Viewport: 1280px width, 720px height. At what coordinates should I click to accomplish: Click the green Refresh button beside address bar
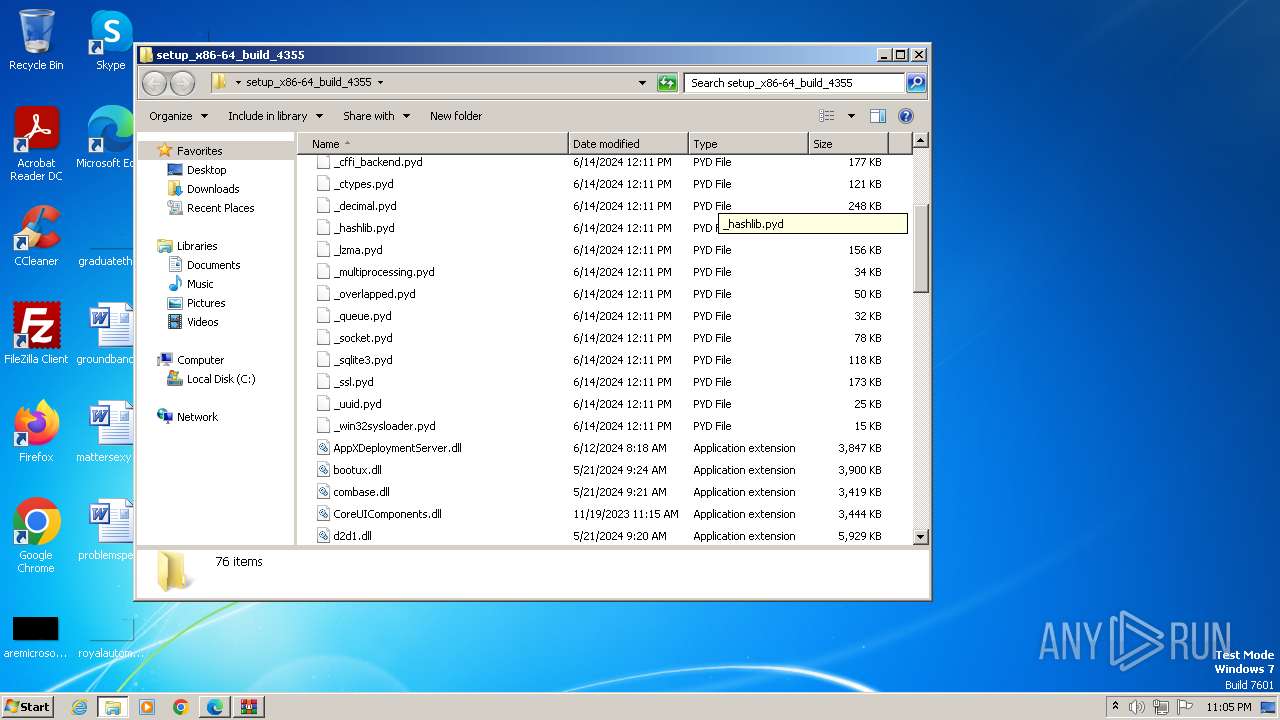point(667,83)
